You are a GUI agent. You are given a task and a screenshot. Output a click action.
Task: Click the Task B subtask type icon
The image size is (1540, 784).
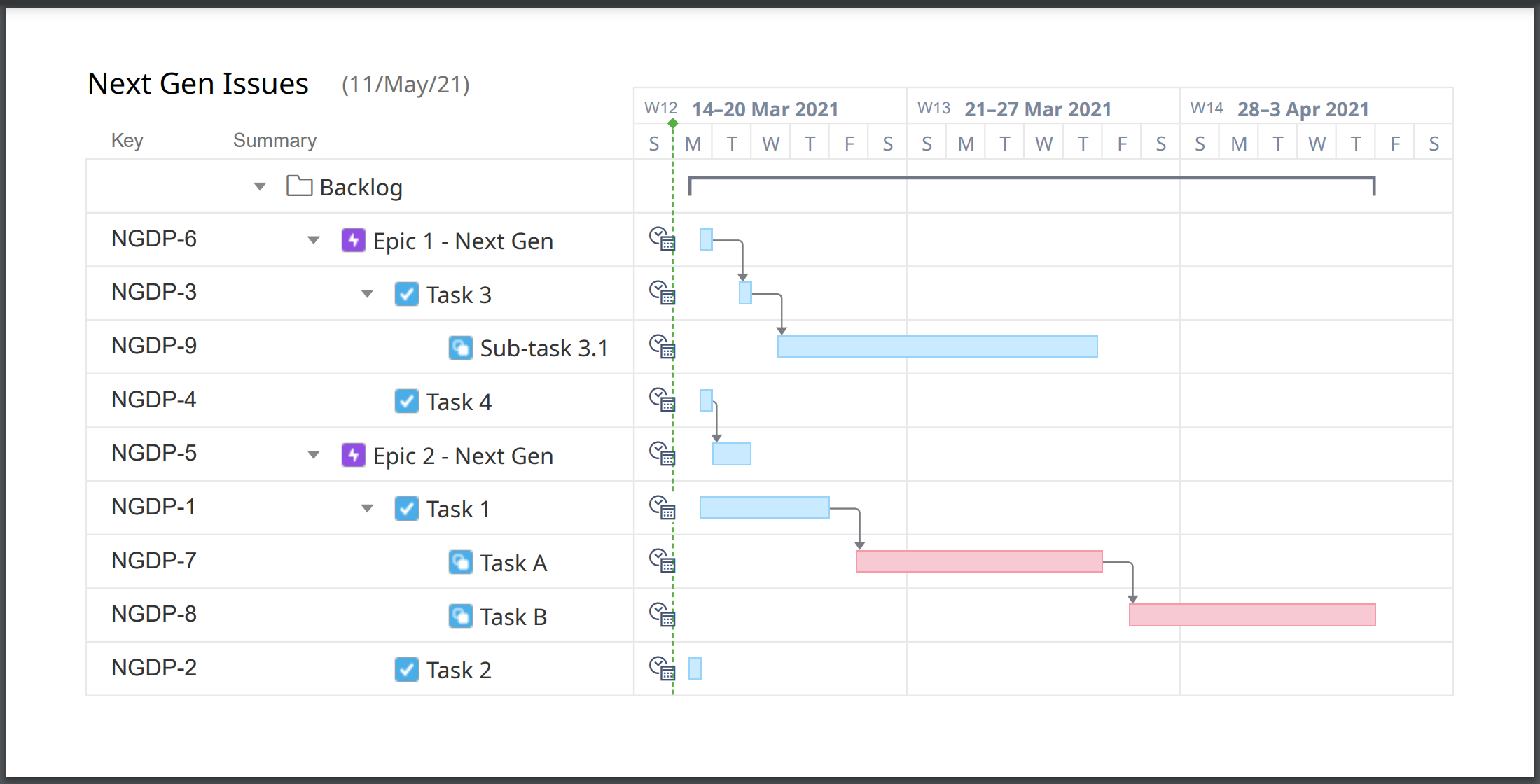460,616
